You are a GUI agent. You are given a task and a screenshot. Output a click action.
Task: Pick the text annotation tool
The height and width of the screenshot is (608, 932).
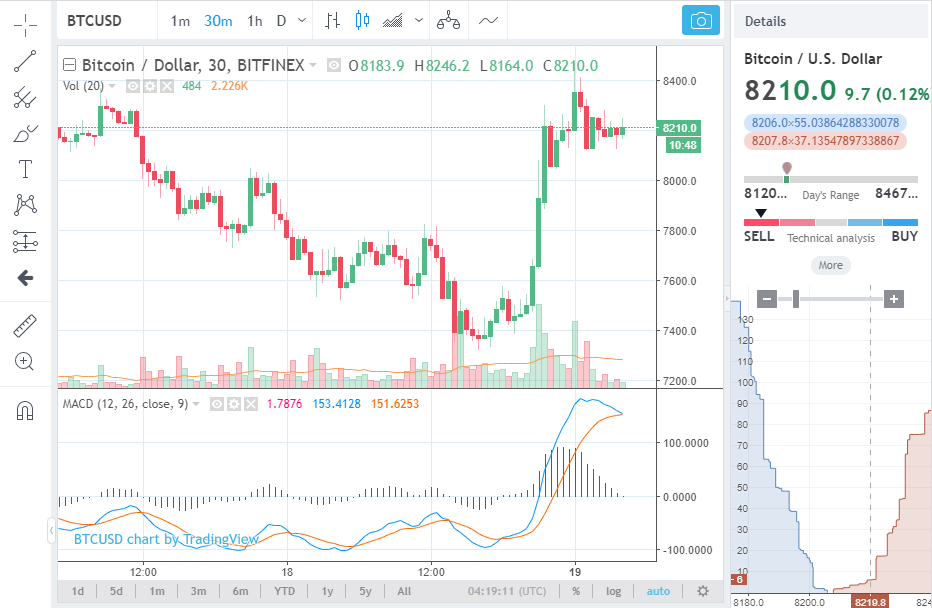[x=26, y=169]
